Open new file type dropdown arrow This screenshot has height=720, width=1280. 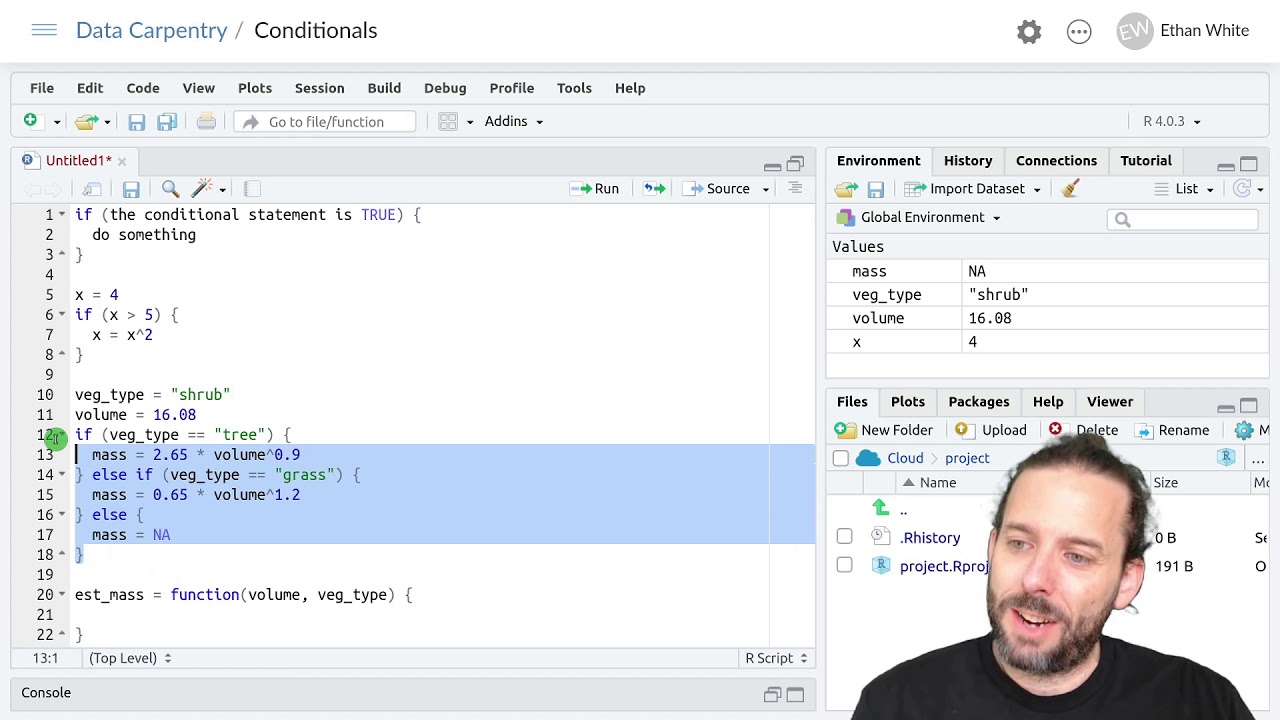click(56, 122)
